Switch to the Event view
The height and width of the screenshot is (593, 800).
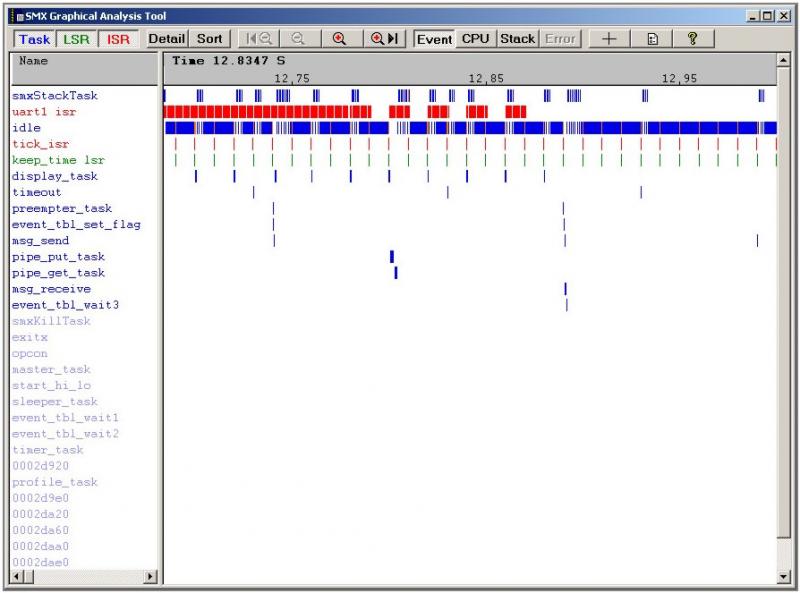tap(434, 39)
